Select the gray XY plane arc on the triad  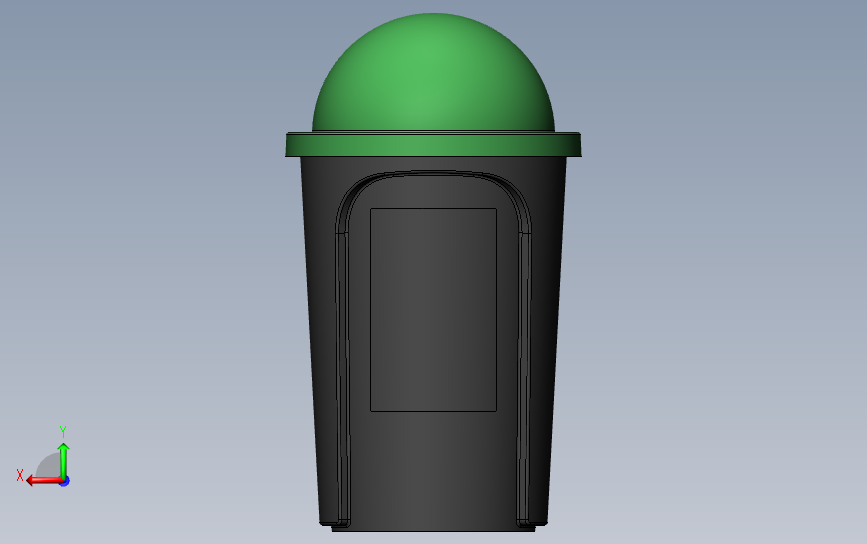(x=49, y=465)
